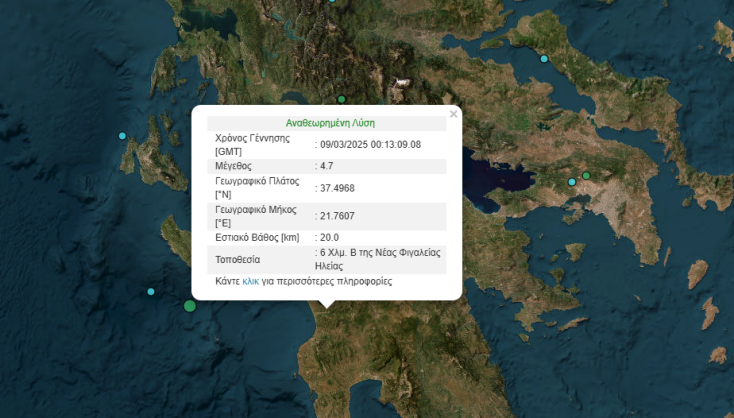The height and width of the screenshot is (418, 734).
Task: Click the cyan marker at the top right coast
Action: (545, 59)
